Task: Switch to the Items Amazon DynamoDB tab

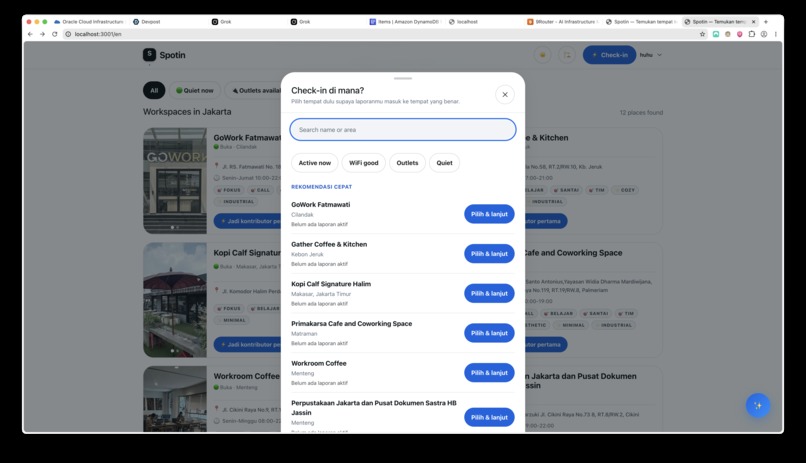Action: pos(404,22)
